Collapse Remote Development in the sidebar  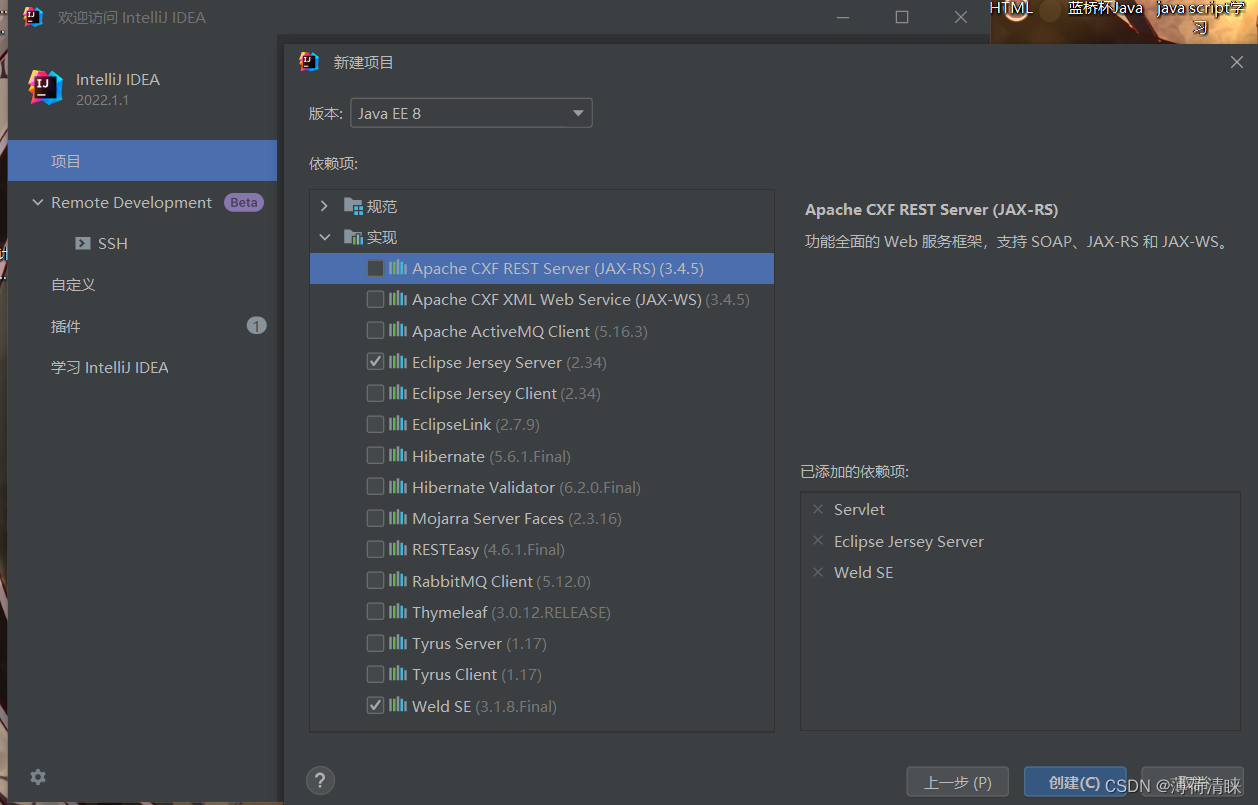(38, 203)
